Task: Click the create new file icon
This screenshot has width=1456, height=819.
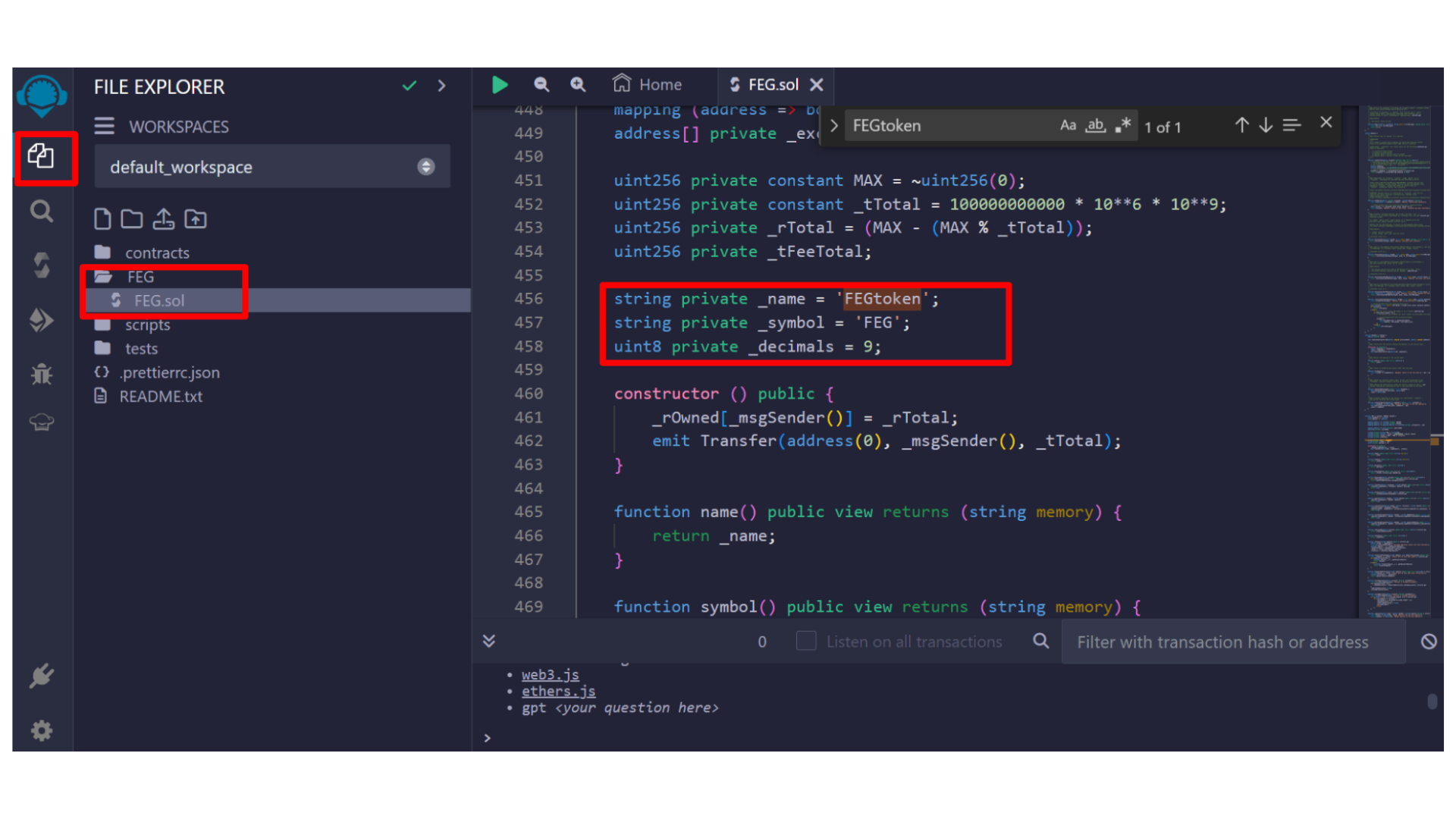Action: [102, 219]
